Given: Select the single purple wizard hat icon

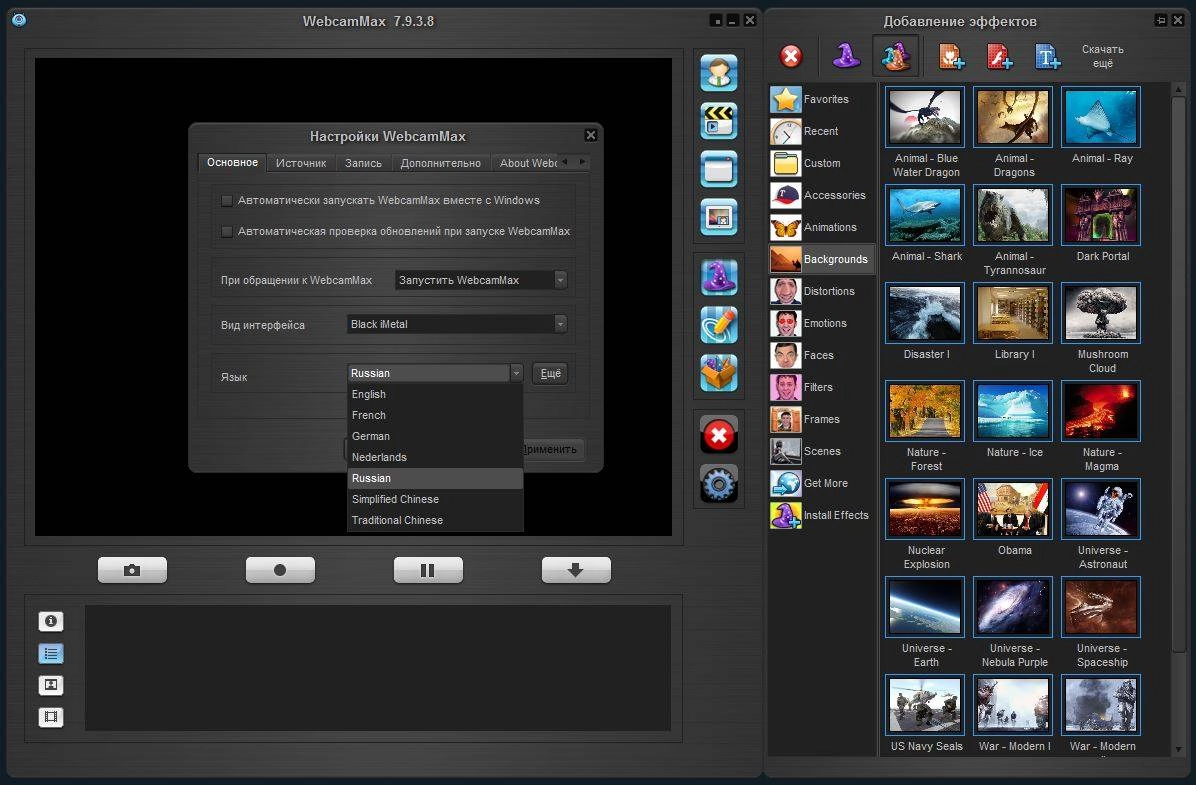Looking at the screenshot, I should 846,56.
